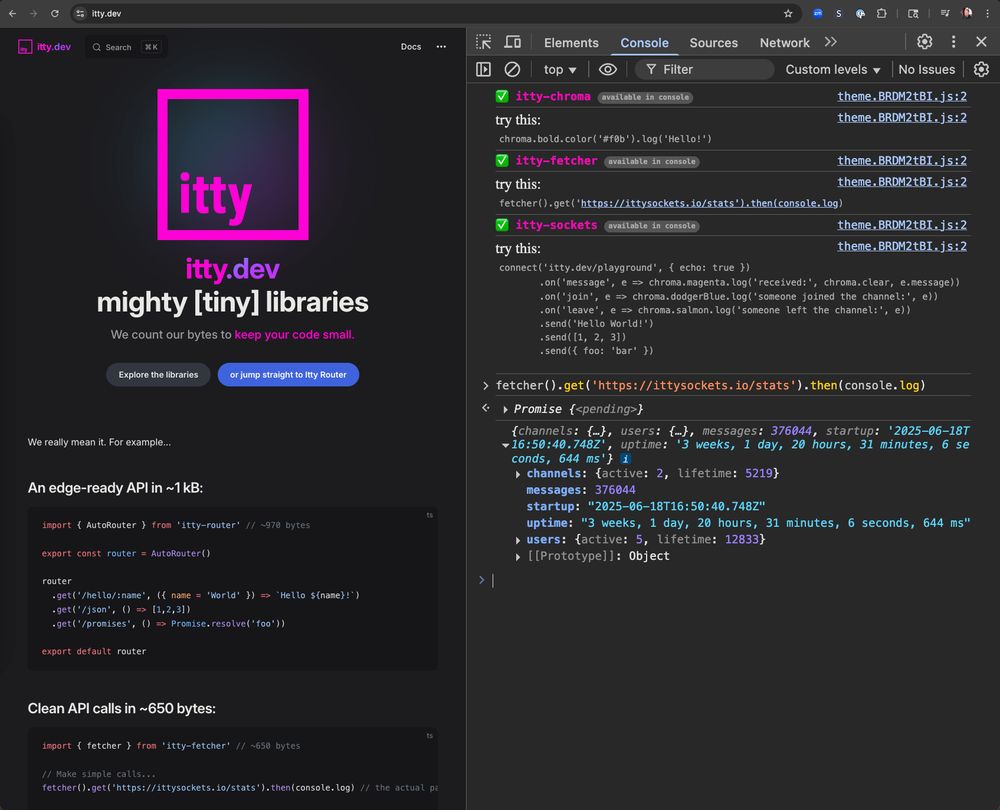Open Chrome's three-dot main menu
Screen dimensions: 1000x810
pyautogui.click(x=987, y=13)
